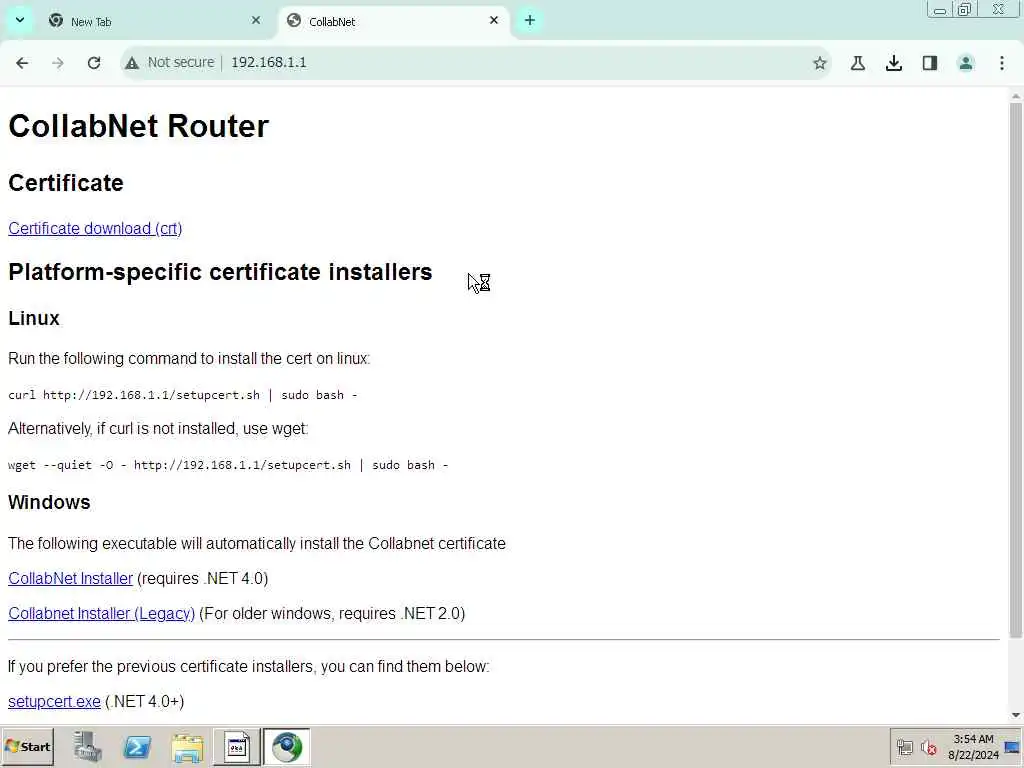
Task: Toggle the side panel icon
Action: click(x=930, y=63)
